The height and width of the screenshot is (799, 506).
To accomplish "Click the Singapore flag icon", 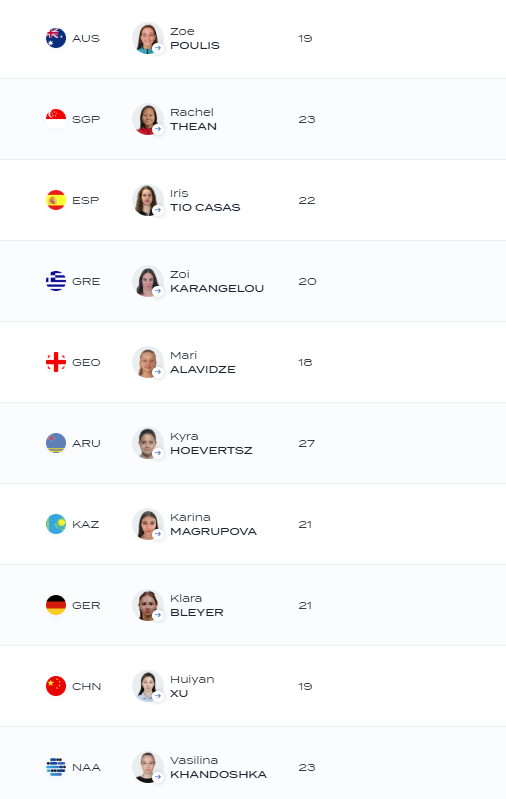I will (56, 119).
